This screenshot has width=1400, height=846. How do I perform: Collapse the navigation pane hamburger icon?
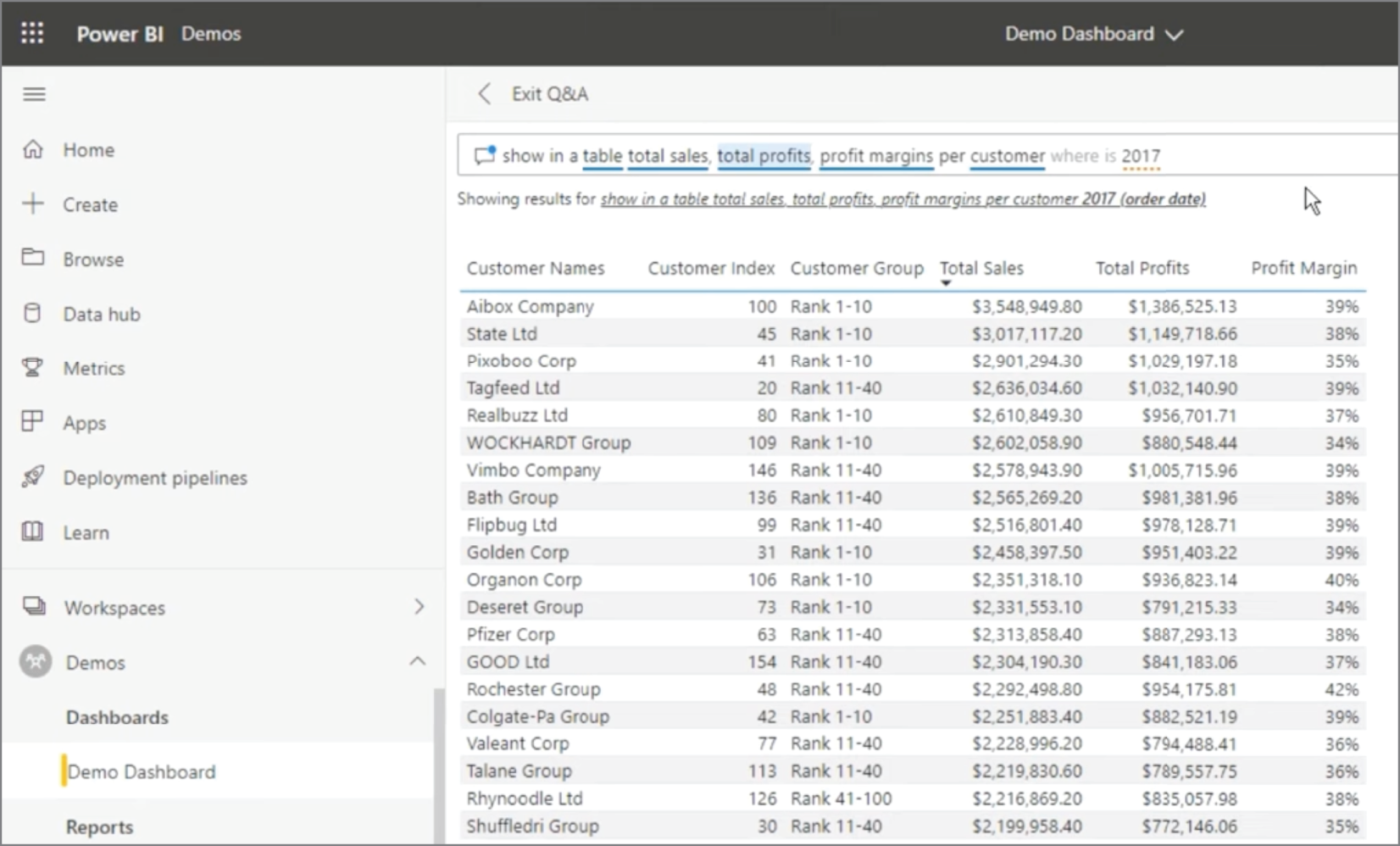click(34, 94)
